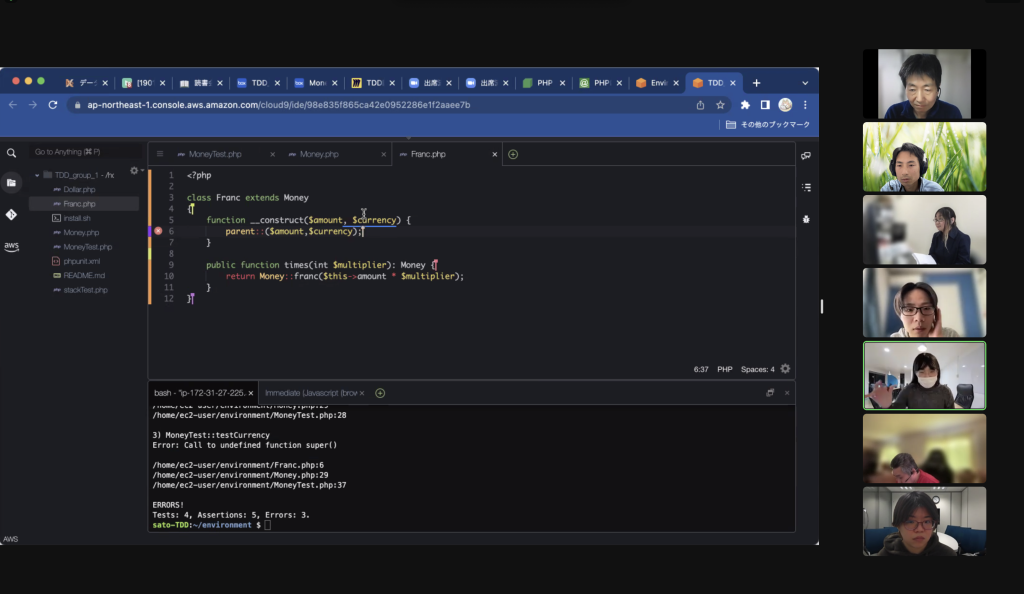The width and height of the screenshot is (1024, 594).
Task: Close the Chrome tab labeled Envi
Action: click(676, 83)
